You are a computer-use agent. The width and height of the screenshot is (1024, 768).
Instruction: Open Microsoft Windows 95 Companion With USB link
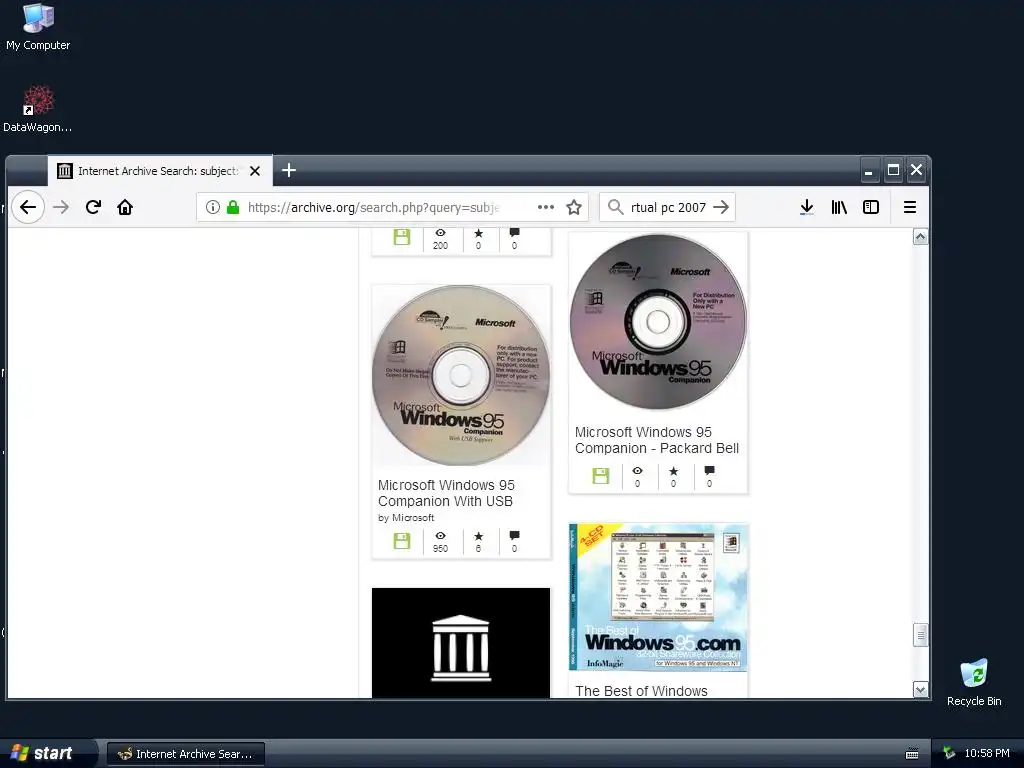click(446, 493)
